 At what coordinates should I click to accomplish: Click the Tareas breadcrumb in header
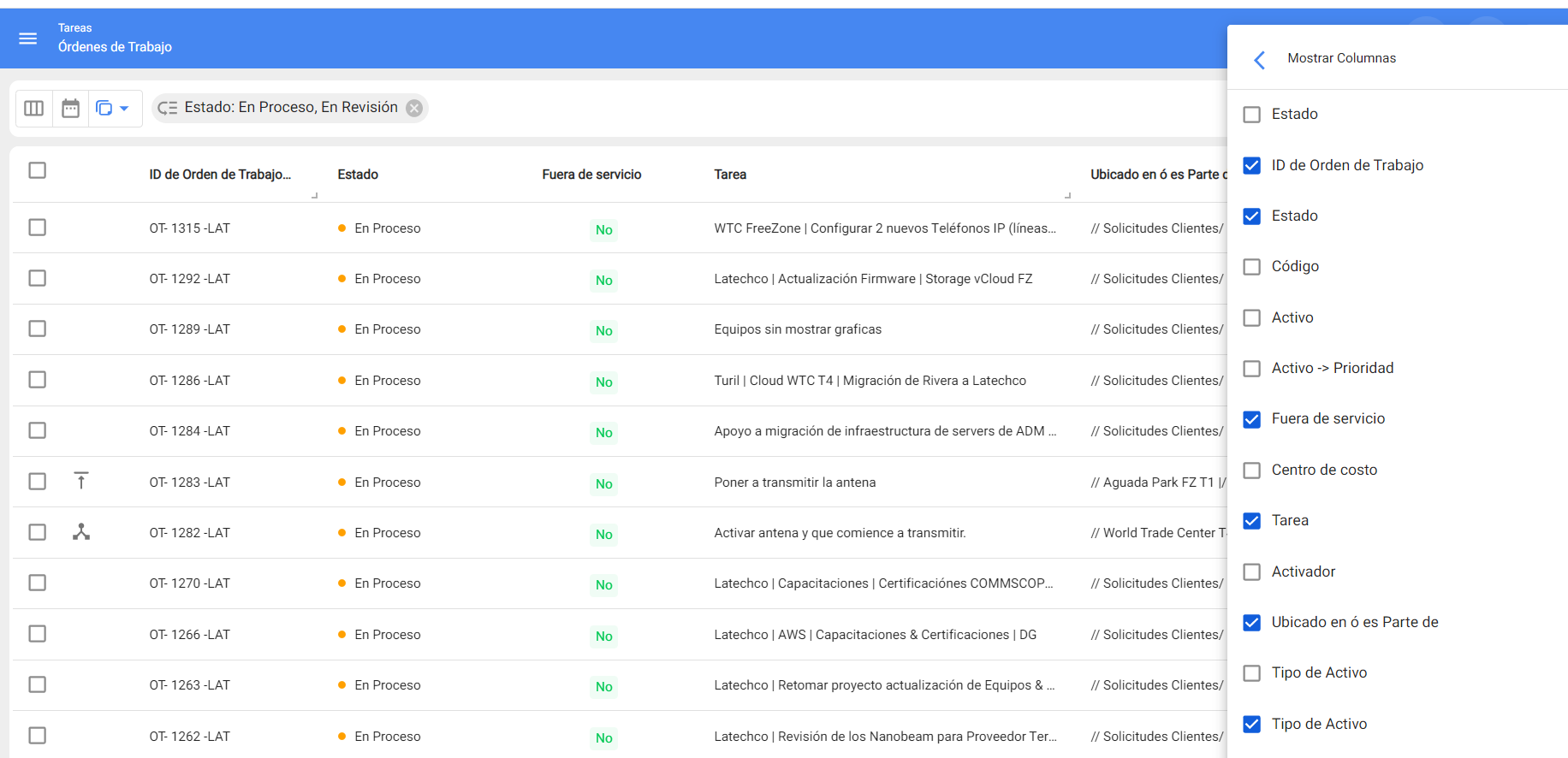coord(75,28)
